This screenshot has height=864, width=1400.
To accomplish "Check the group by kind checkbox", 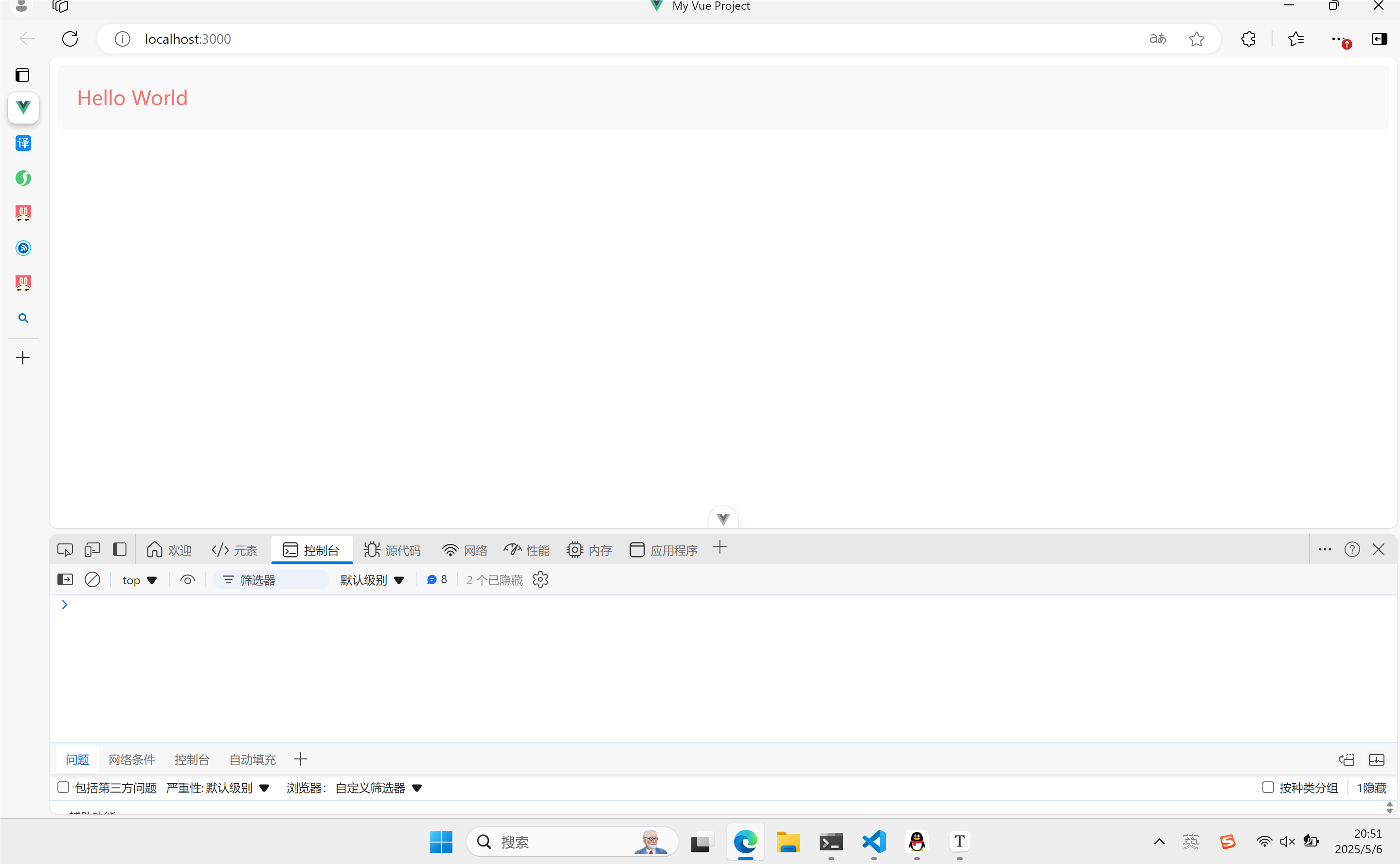I will coord(1267,788).
